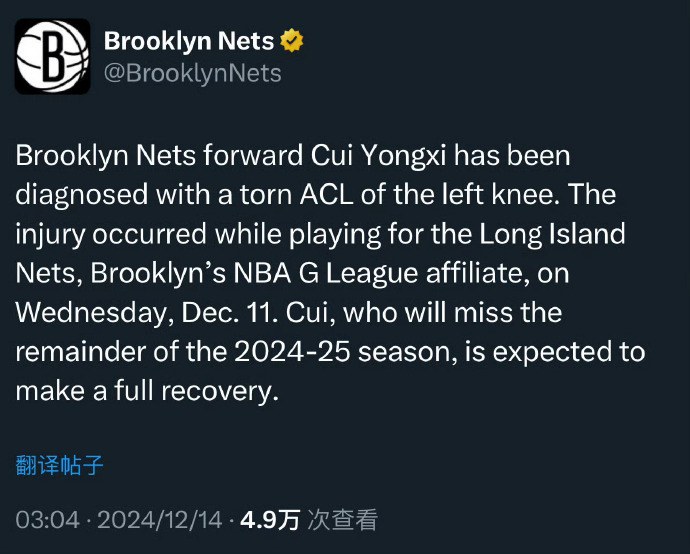Open the 2024/12/14 post date

[159, 520]
